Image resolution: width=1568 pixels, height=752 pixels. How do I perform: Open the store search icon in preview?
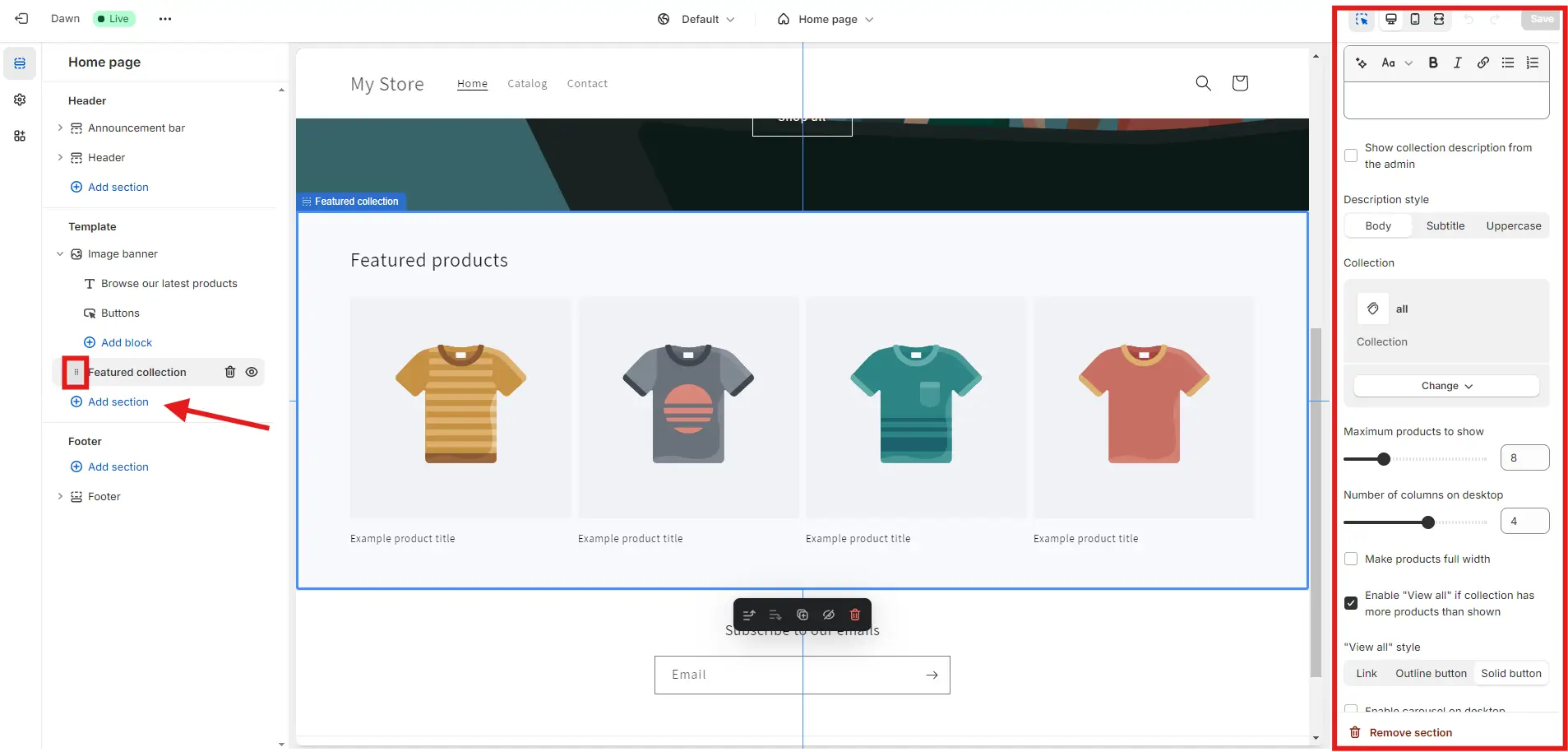point(1203,83)
